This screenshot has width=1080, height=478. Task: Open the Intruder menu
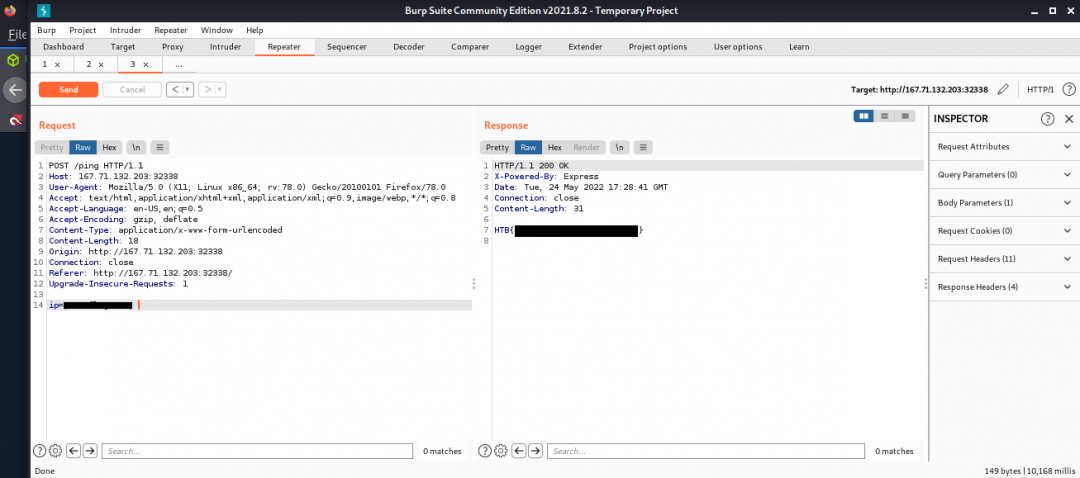[125, 30]
